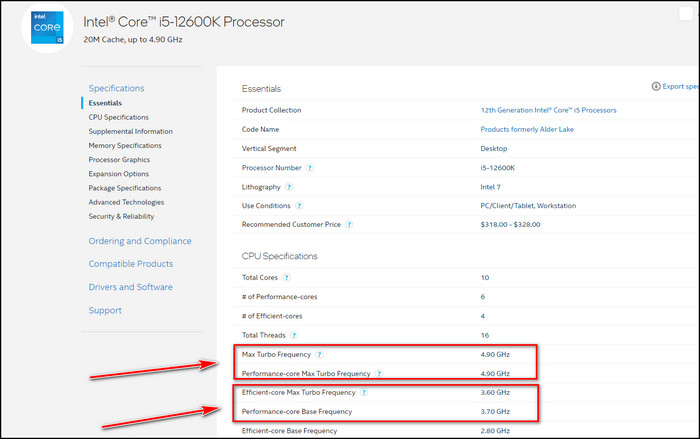
Task: Click the Total Cores value 10
Action: [485, 278]
